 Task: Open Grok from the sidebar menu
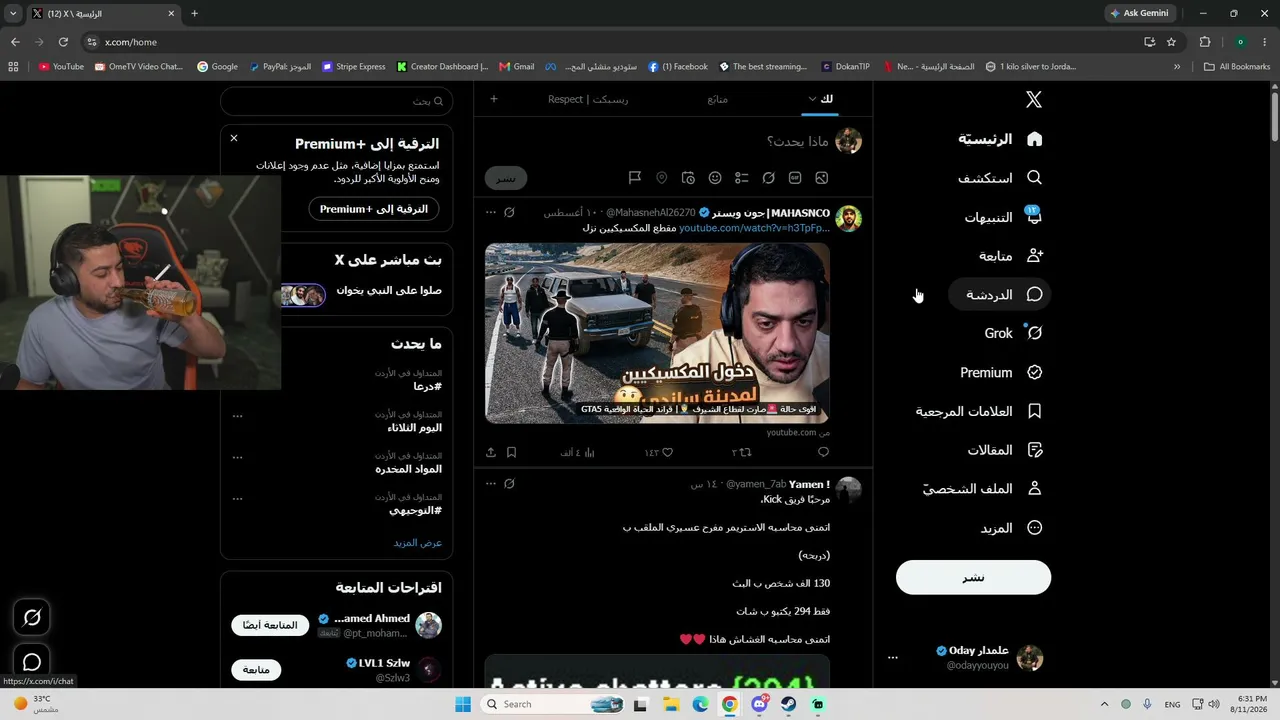pos(1013,333)
